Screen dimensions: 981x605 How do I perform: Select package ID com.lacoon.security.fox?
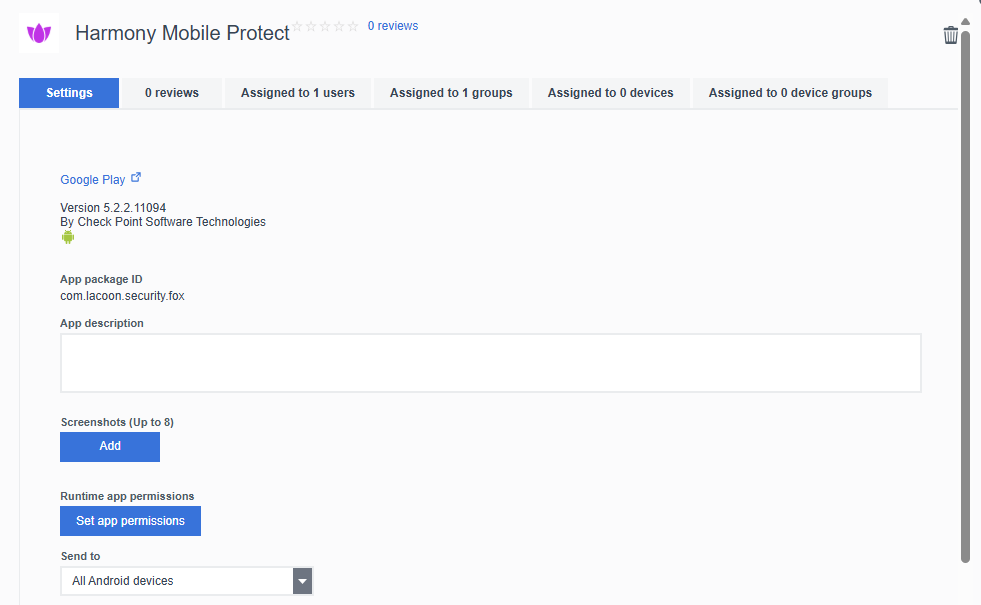(122, 296)
